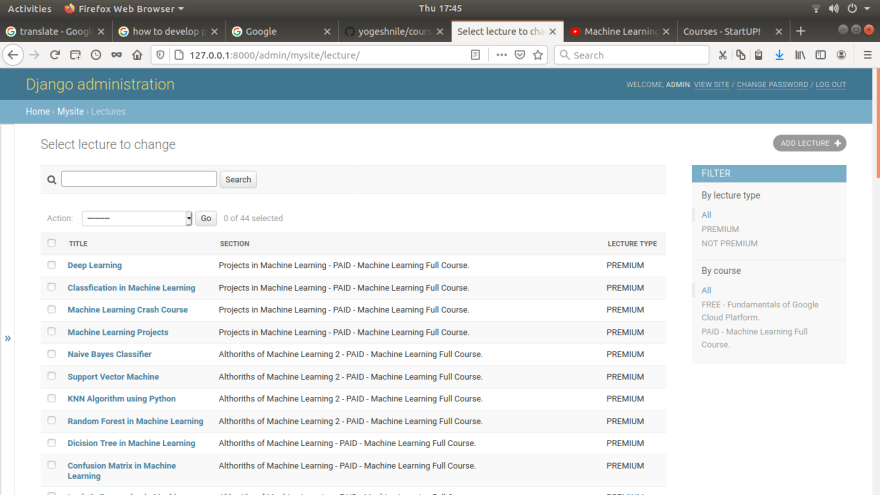Viewport: 880px width, 495px height.
Task: Open network wifi indicator
Action: pyautogui.click(x=816, y=8)
